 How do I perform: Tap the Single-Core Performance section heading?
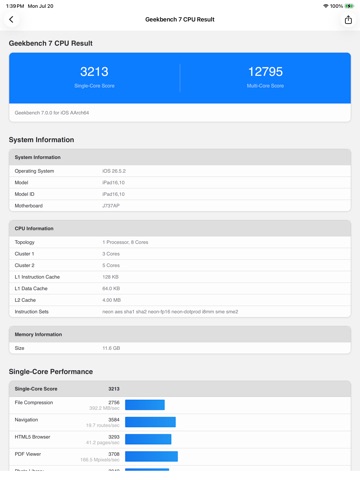[x=51, y=372]
